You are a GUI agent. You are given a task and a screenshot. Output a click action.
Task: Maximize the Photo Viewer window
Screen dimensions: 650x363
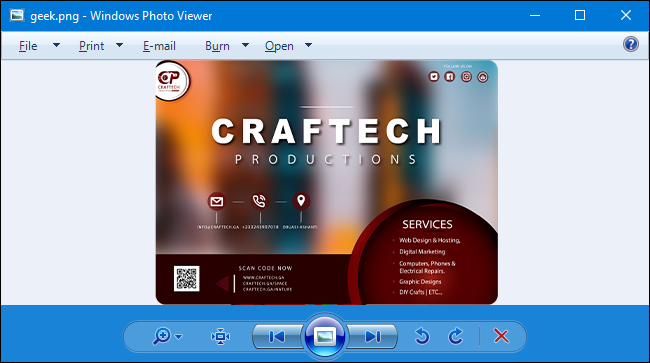pyautogui.click(x=580, y=15)
